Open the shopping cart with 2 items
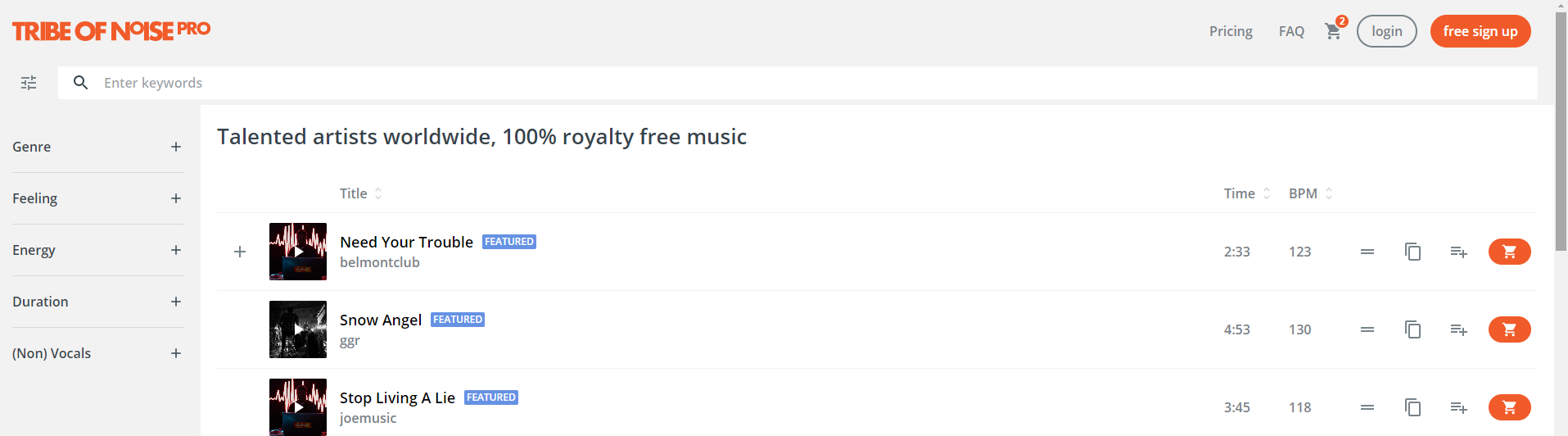1568x436 pixels. 1334,31
